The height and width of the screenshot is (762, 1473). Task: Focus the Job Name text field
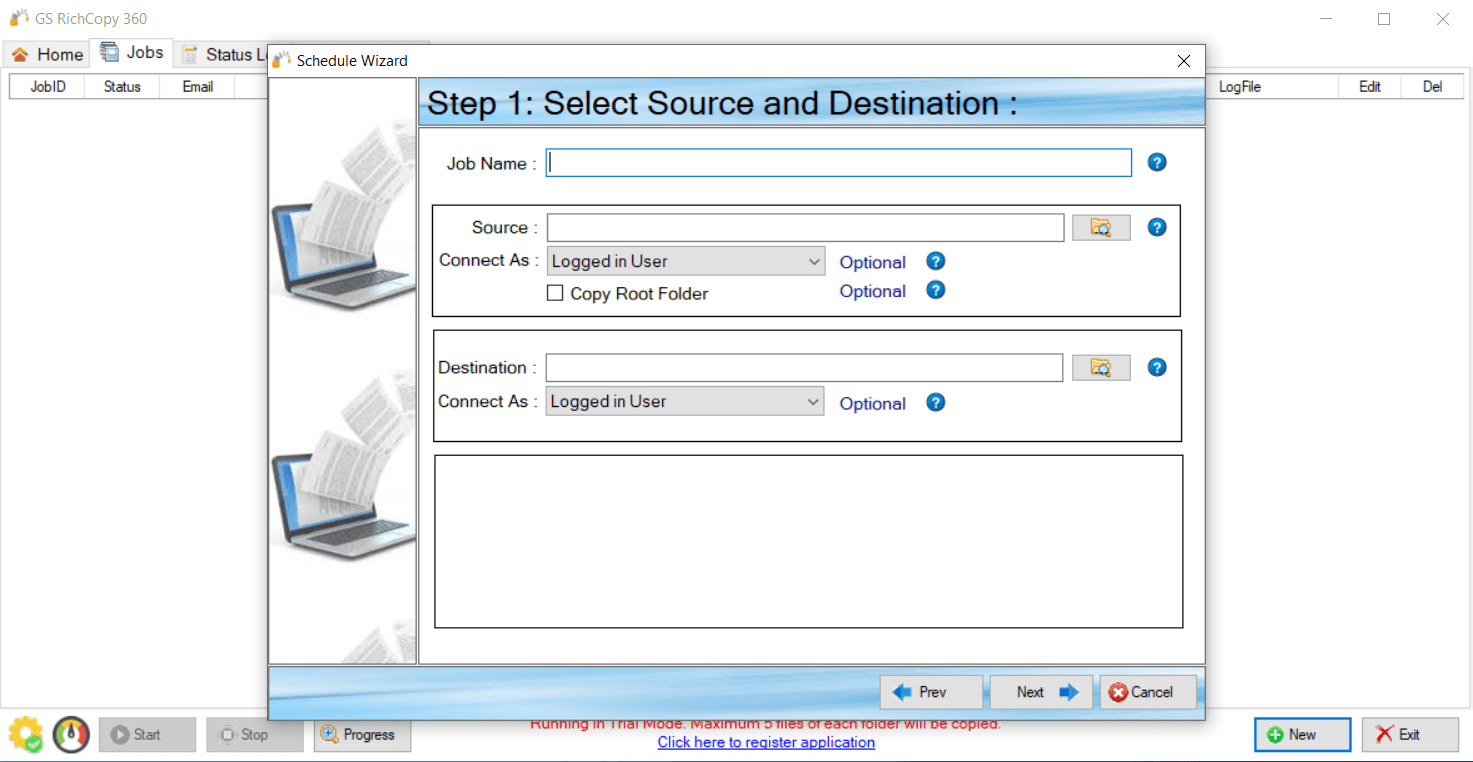click(839, 163)
